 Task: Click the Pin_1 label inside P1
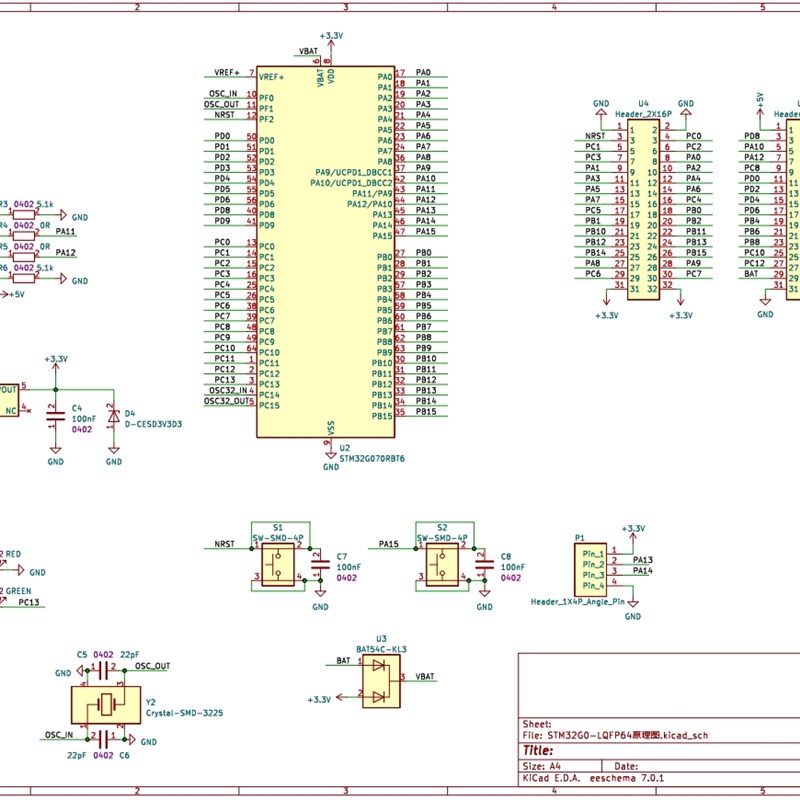click(593, 554)
